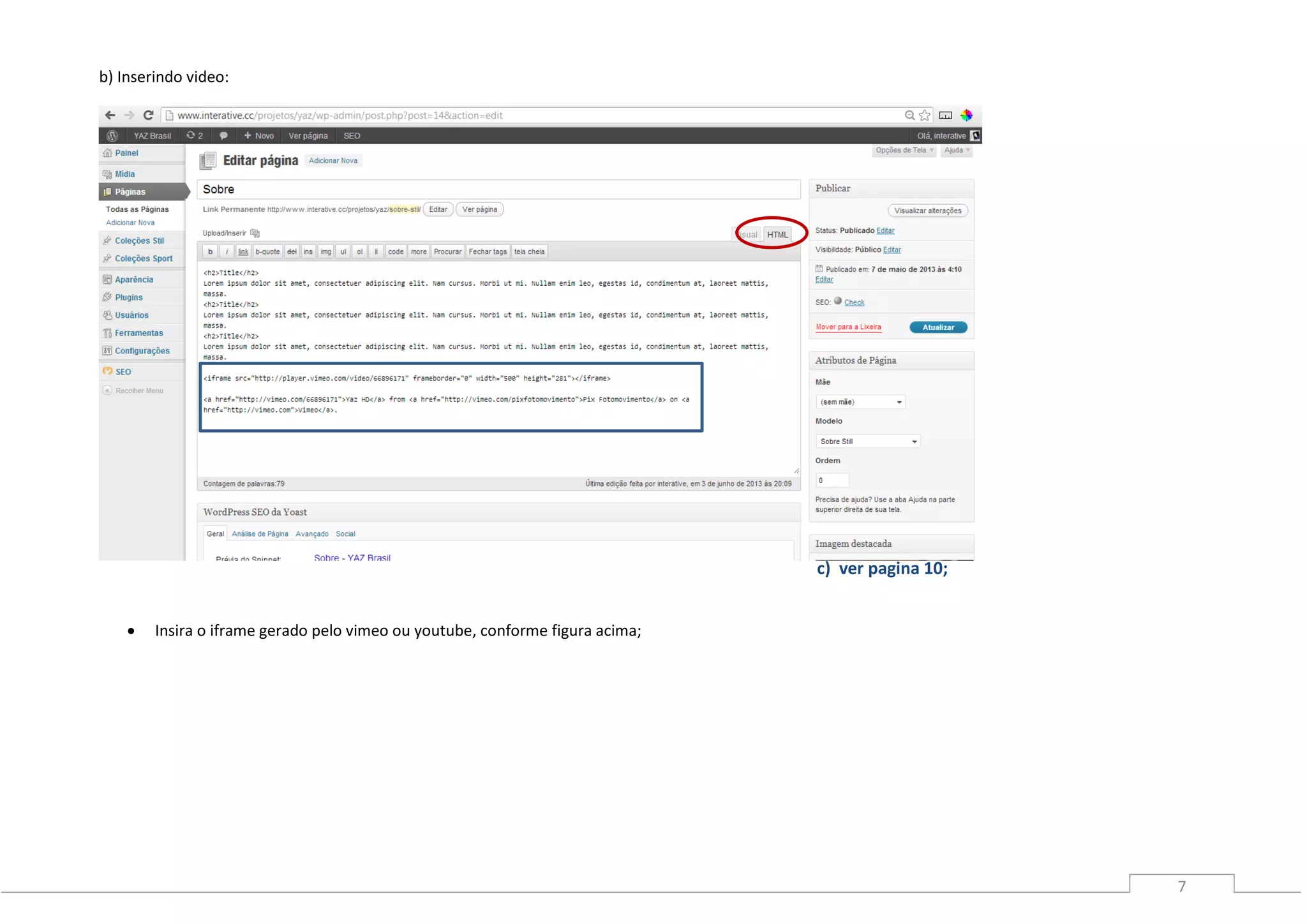The width and height of the screenshot is (1307, 924).
Task: Click the Sobre title field
Action: 498,190
